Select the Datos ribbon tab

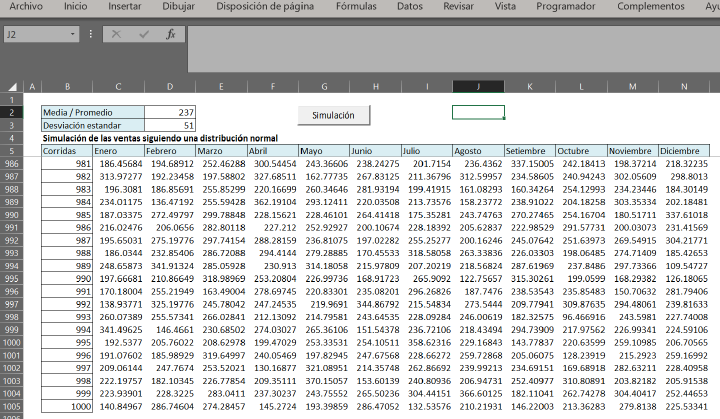pos(410,6)
